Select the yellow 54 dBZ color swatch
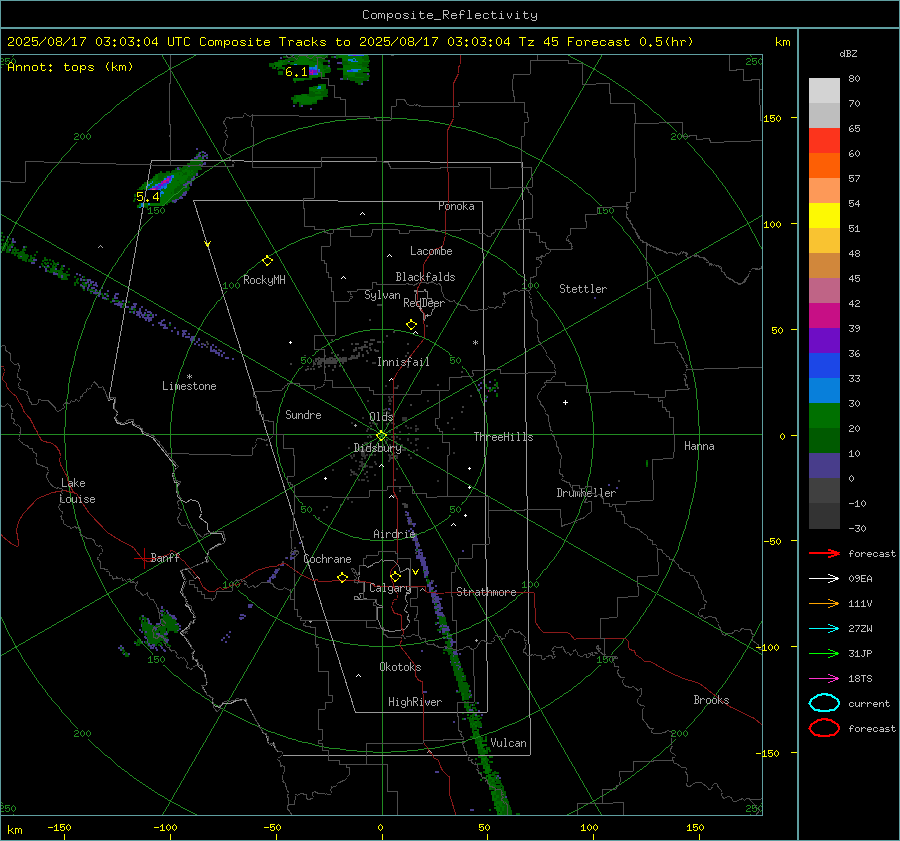 click(x=824, y=215)
